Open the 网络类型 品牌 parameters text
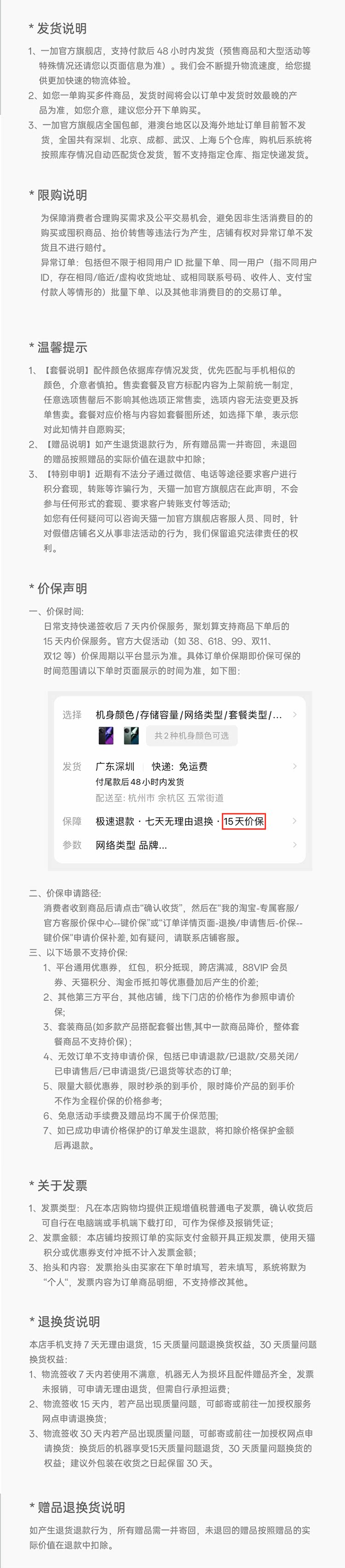The image size is (345, 1568). 131,845
